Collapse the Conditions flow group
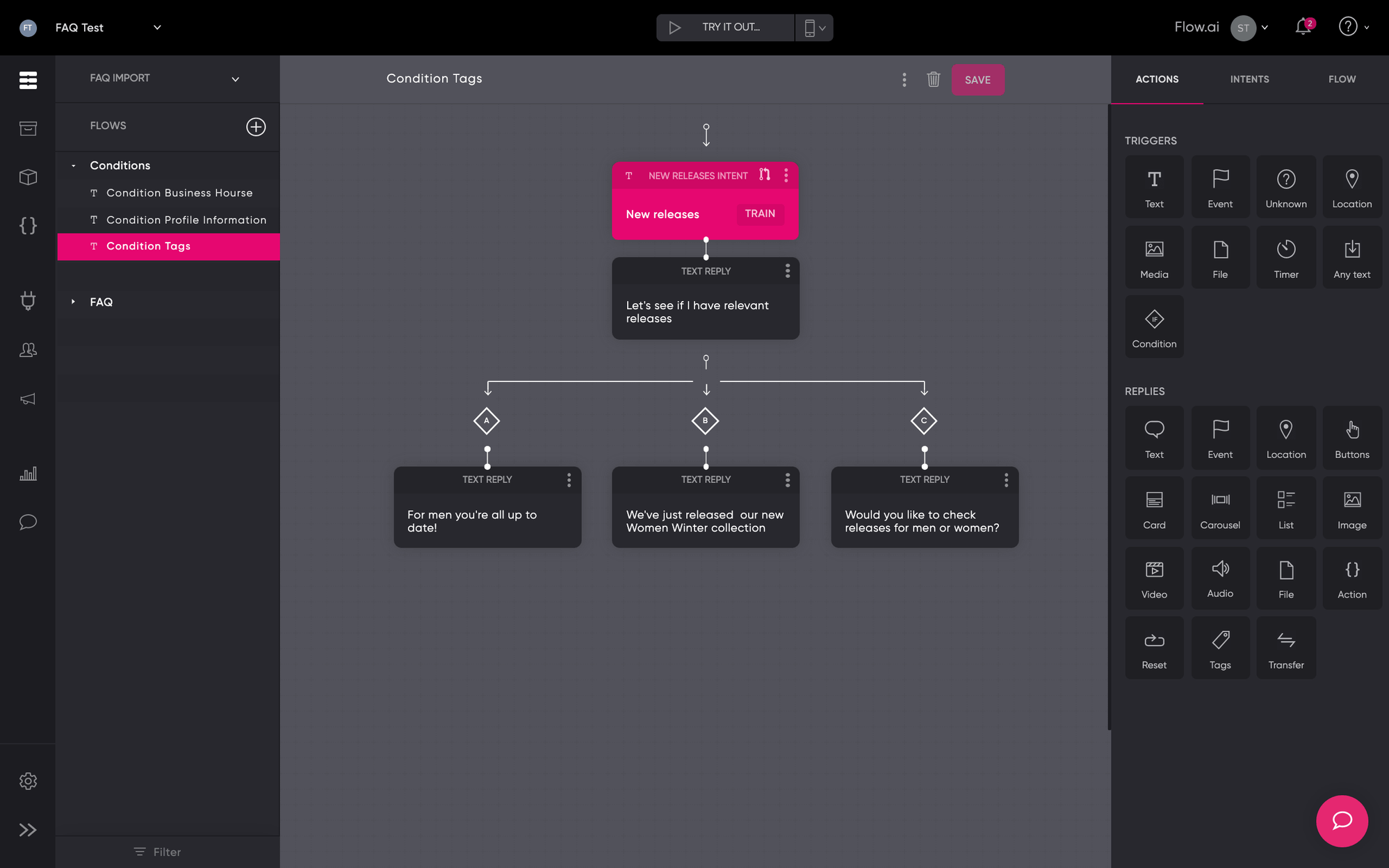 (74, 165)
